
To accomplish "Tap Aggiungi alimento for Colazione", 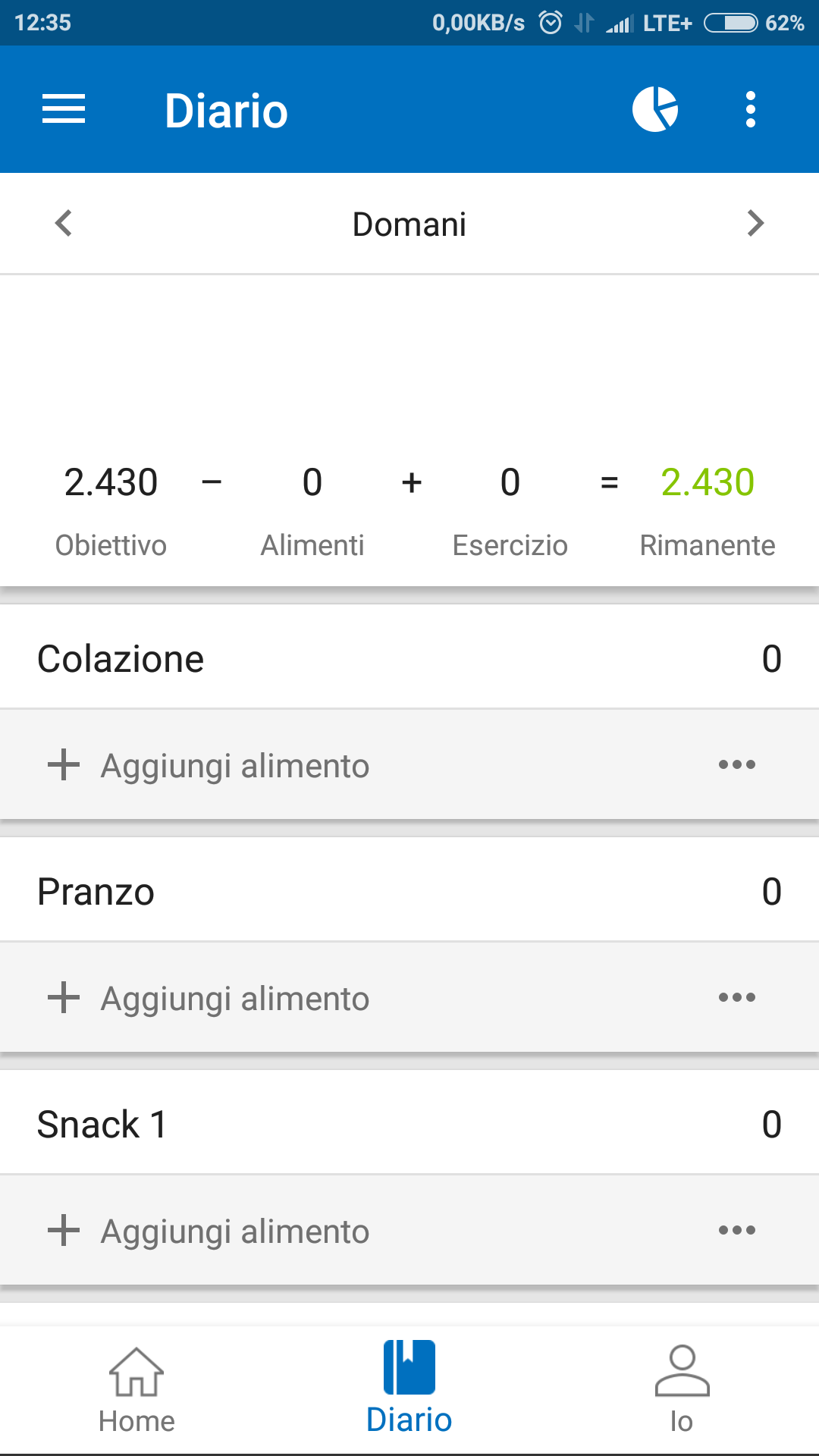I will (235, 766).
